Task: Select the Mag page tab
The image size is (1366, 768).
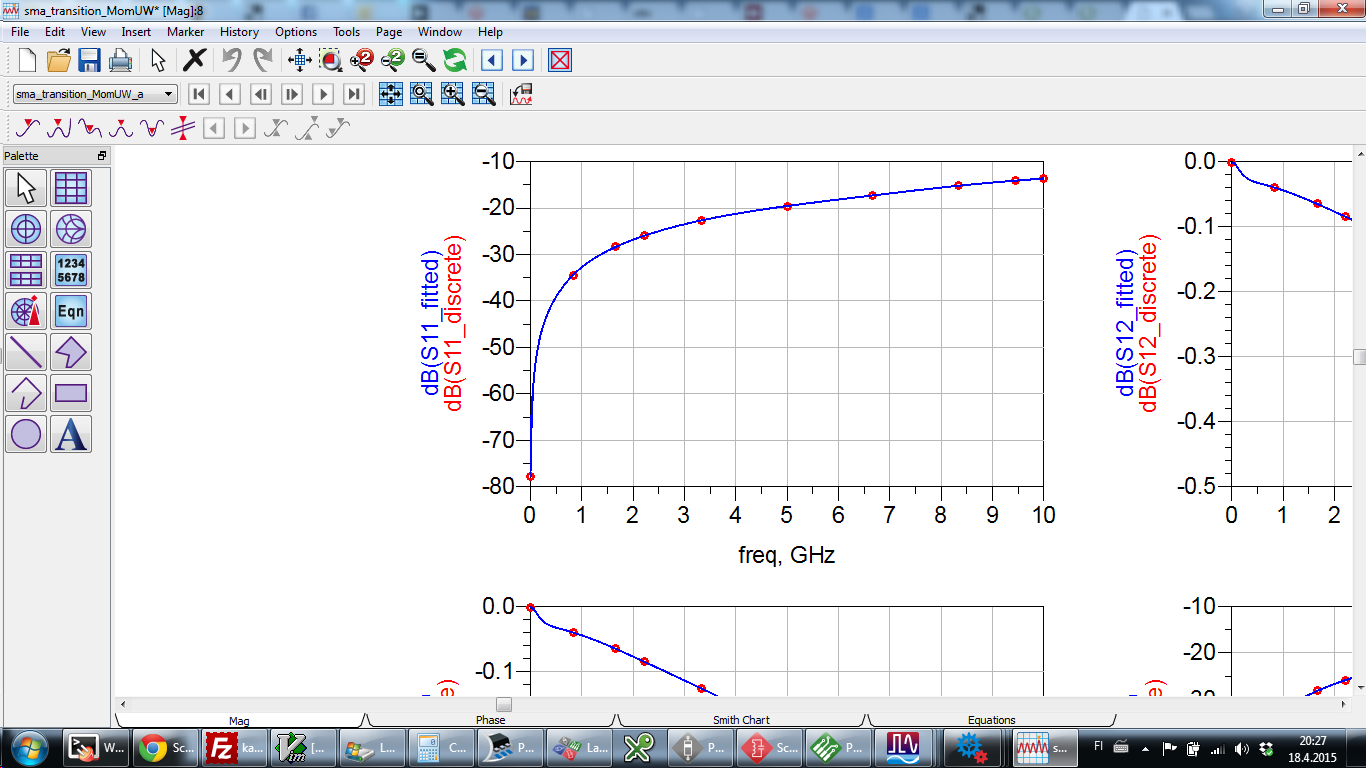Action: coord(240,720)
